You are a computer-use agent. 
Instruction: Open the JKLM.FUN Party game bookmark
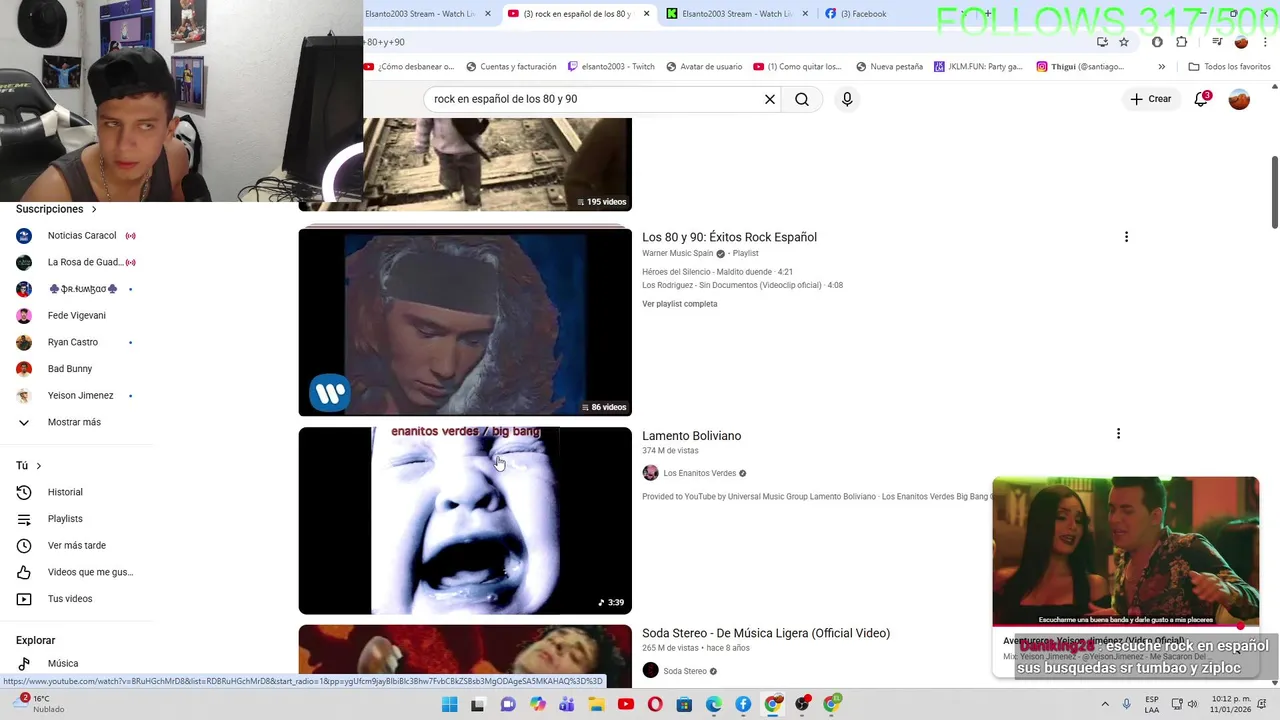978,67
